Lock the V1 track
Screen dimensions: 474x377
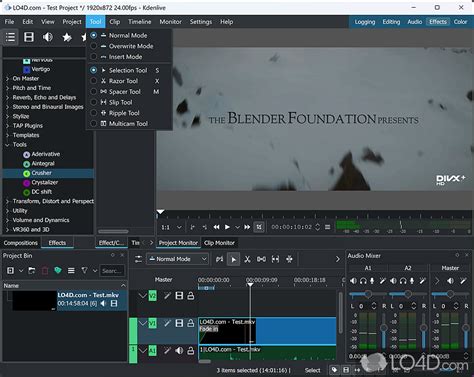[191, 323]
